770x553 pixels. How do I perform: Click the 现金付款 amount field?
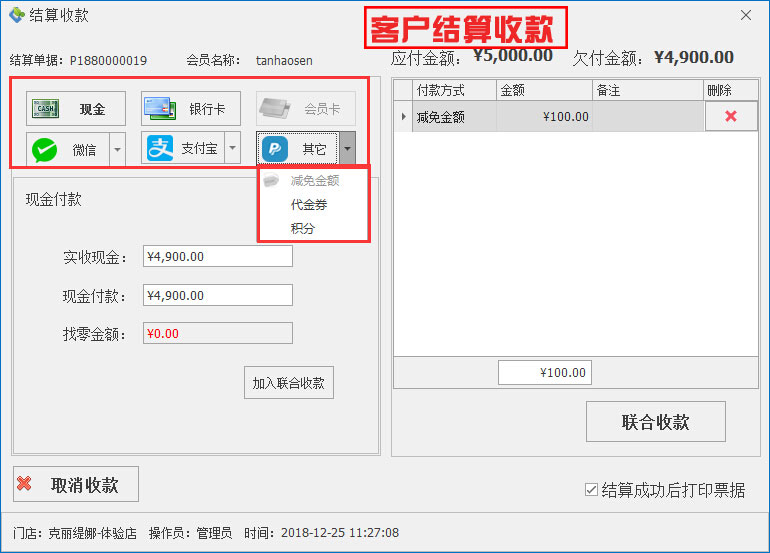point(217,296)
